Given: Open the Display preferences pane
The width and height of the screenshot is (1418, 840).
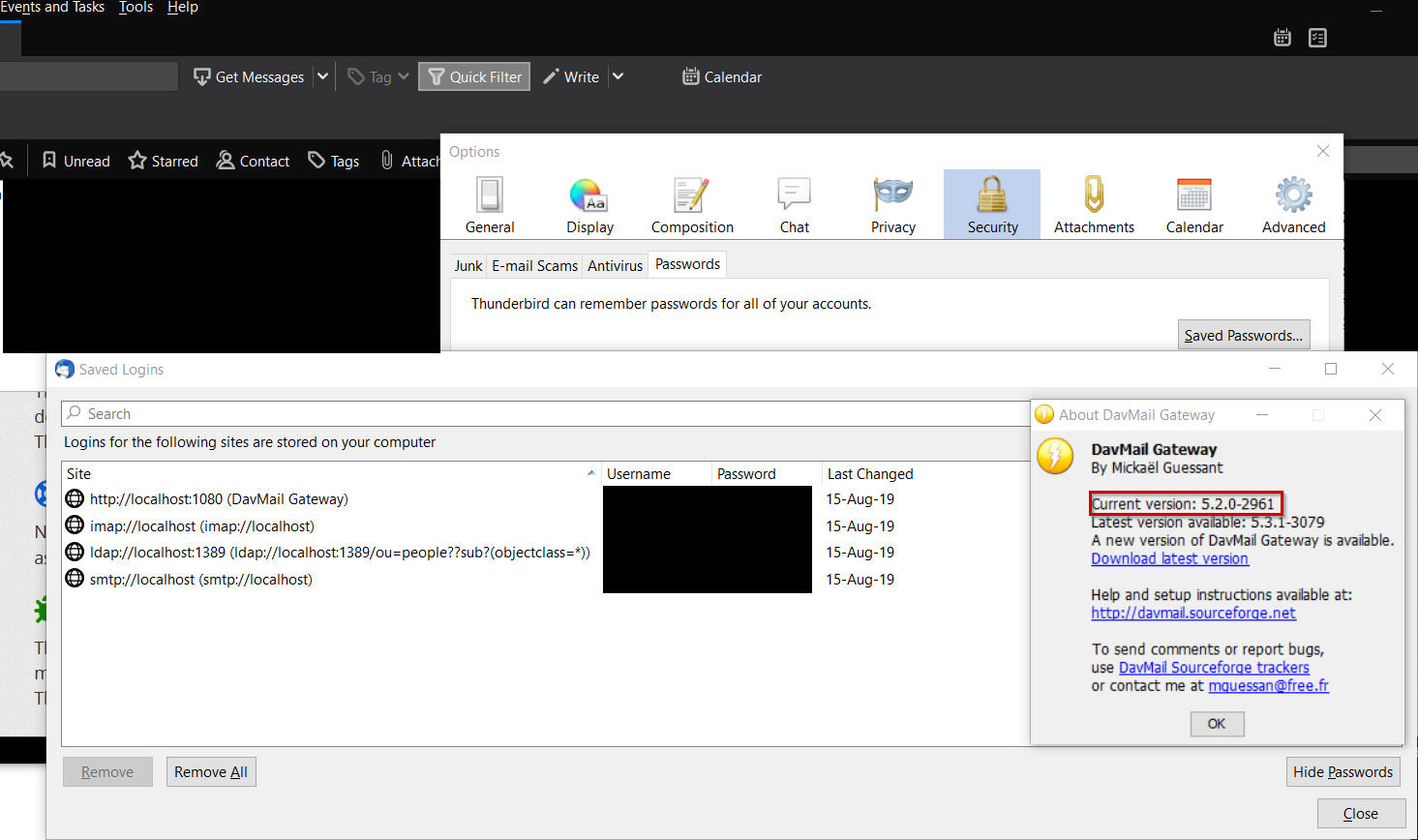Looking at the screenshot, I should click(x=589, y=203).
